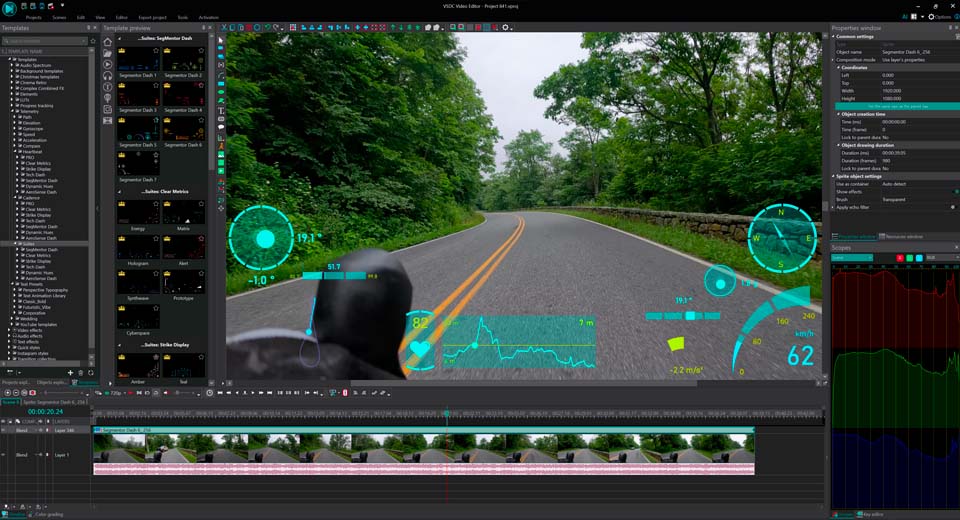Toggle visibility eye of Layer 246
The image size is (960, 520).
tap(3, 431)
